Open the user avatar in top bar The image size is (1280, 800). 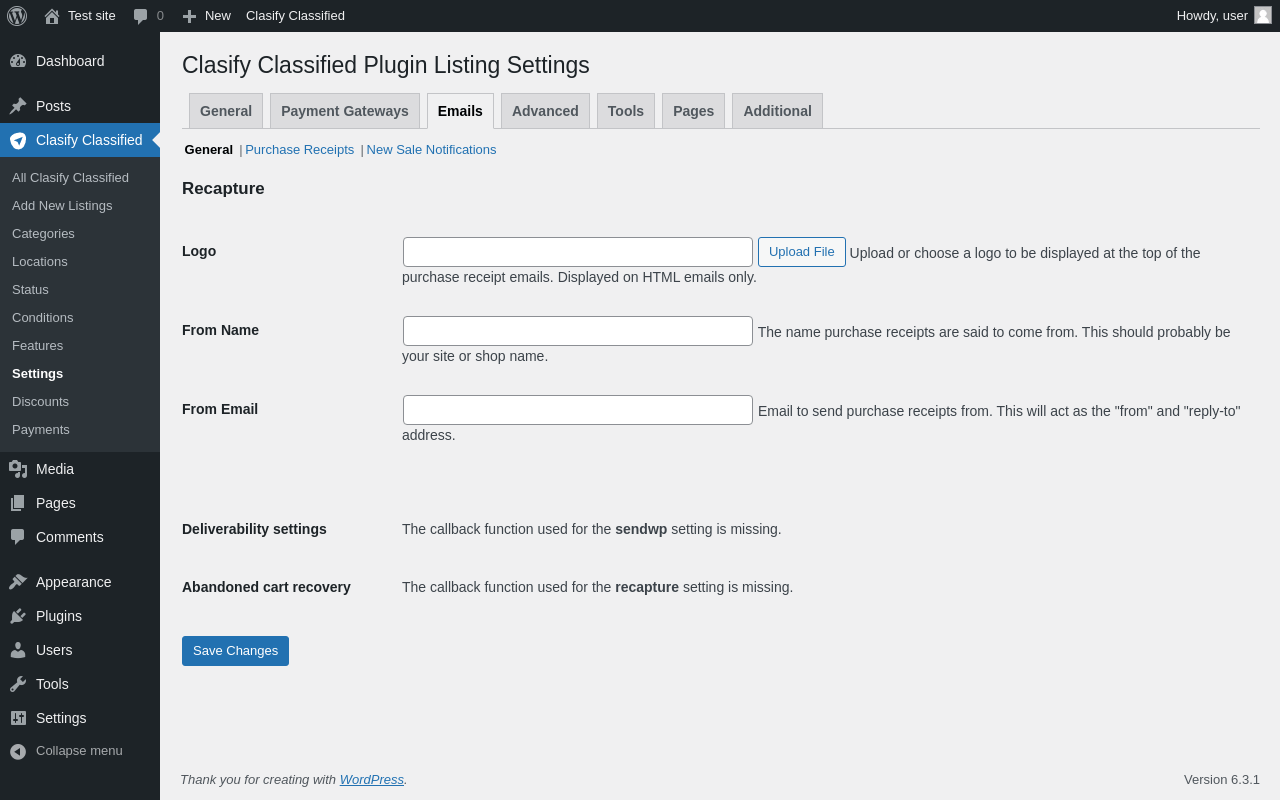tap(1263, 15)
